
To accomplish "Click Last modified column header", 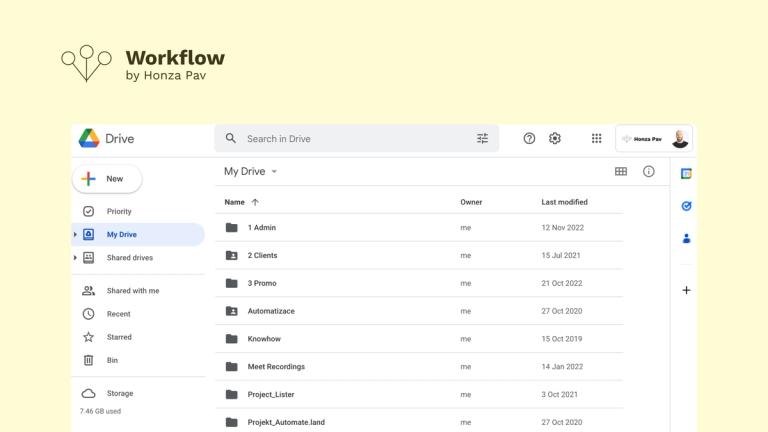I will (x=564, y=202).
